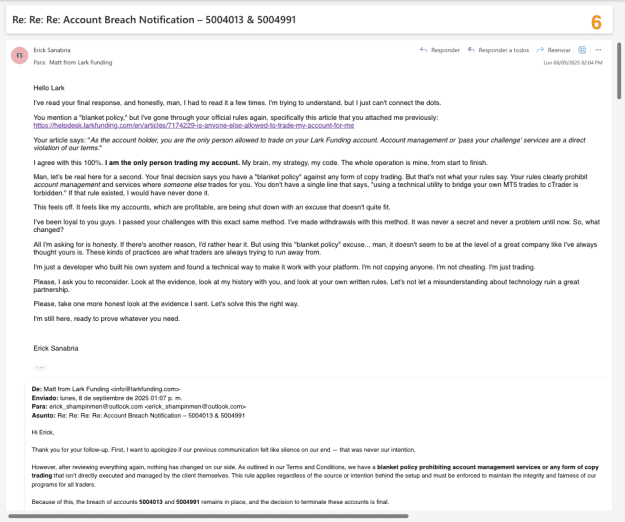Image resolution: width=625 pixels, height=522 pixels.
Task: Click the horizontal scrollbar at bottom
Action: point(208,516)
